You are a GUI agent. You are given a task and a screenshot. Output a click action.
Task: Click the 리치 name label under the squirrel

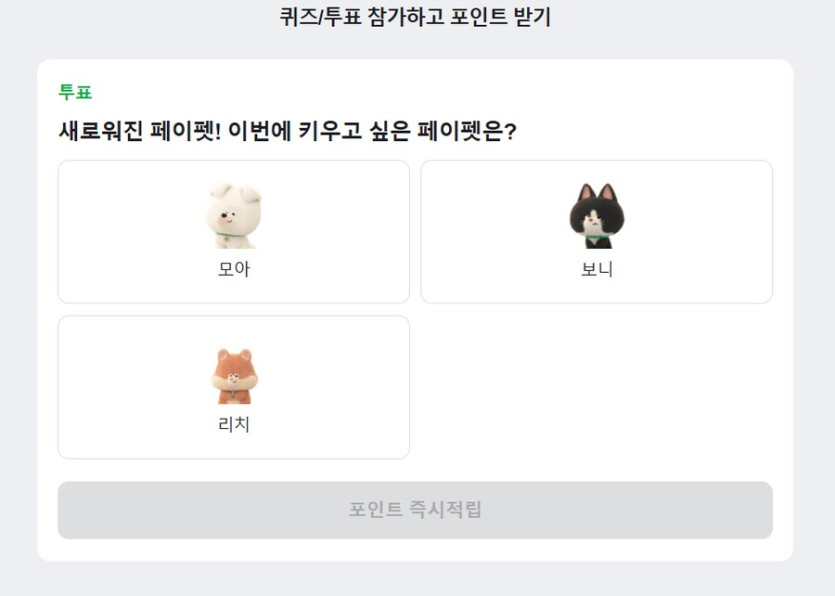(x=234, y=424)
